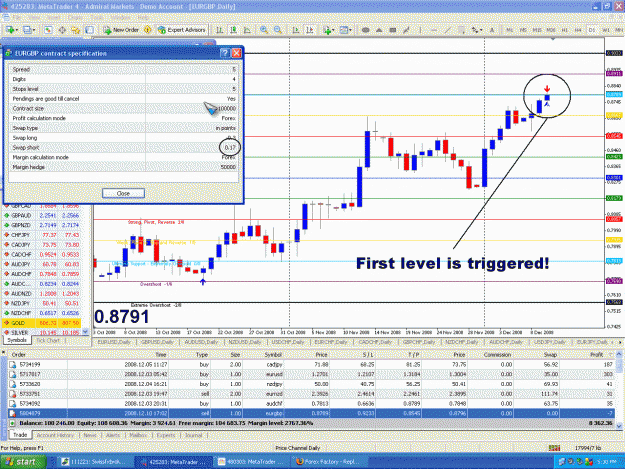
Task: Switch to 480303 MetaTrader taskbar window
Action: (252, 462)
